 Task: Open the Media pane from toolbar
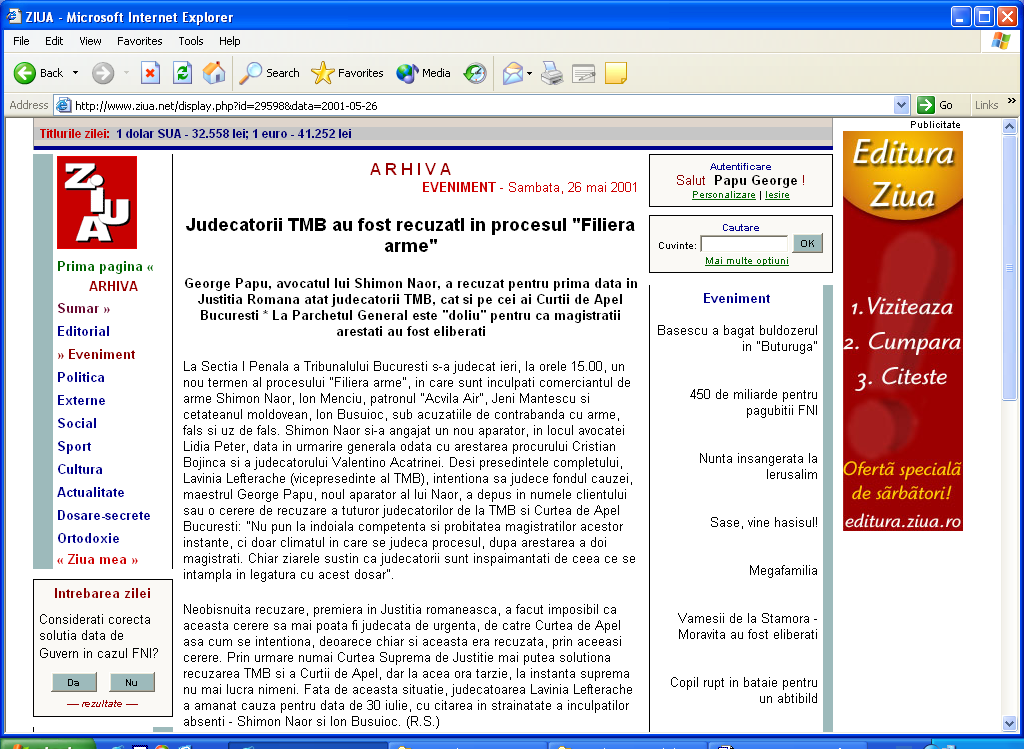424,73
